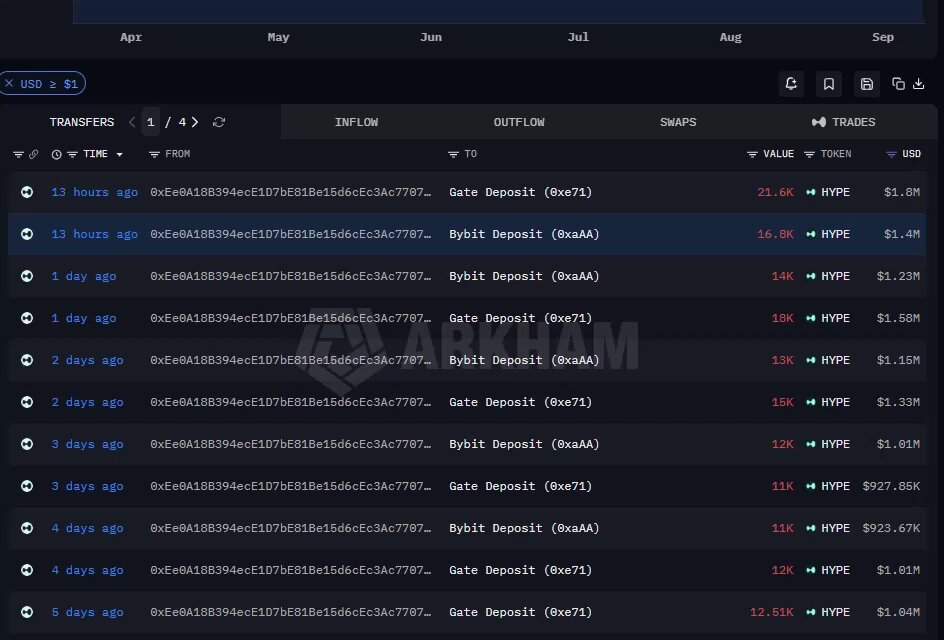Click the 21.6K value cell
The height and width of the screenshot is (640, 944).
coord(775,192)
